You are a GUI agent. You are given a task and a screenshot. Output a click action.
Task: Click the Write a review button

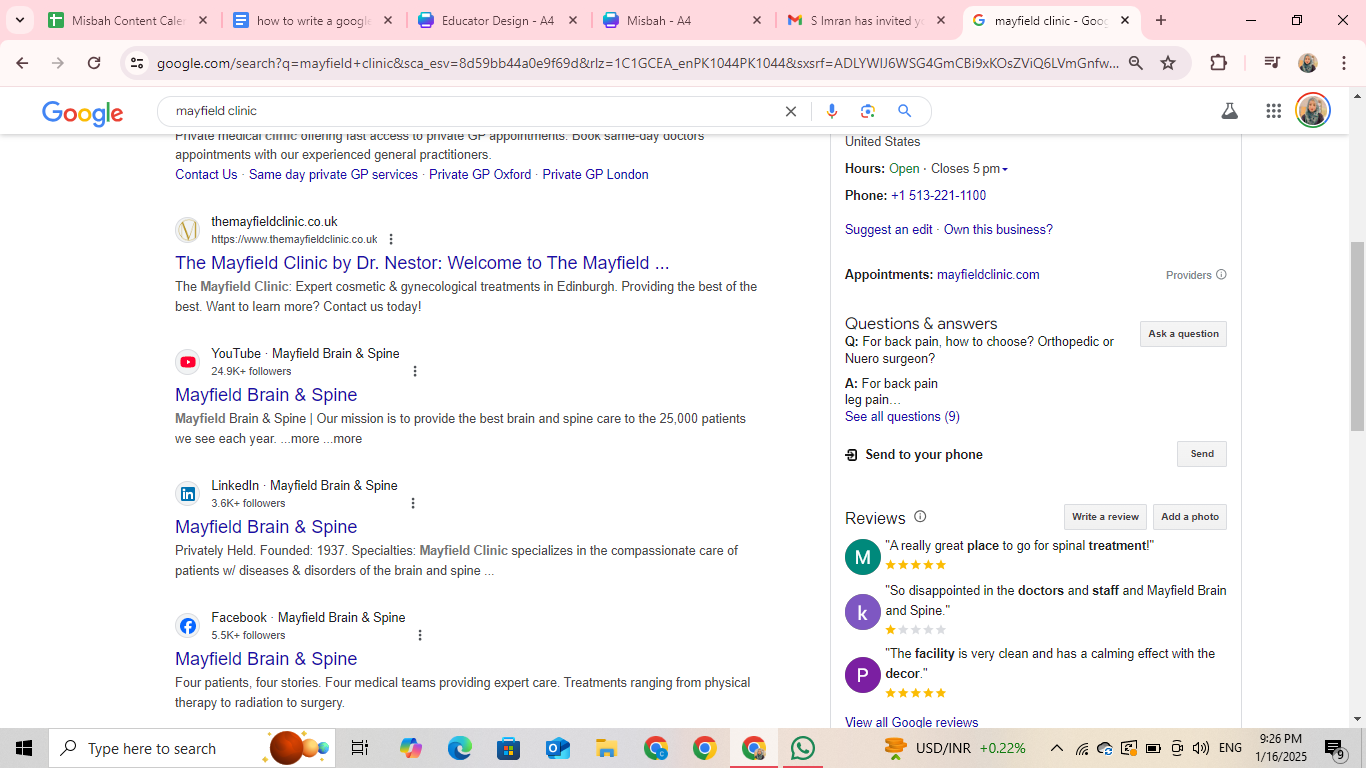1105,517
